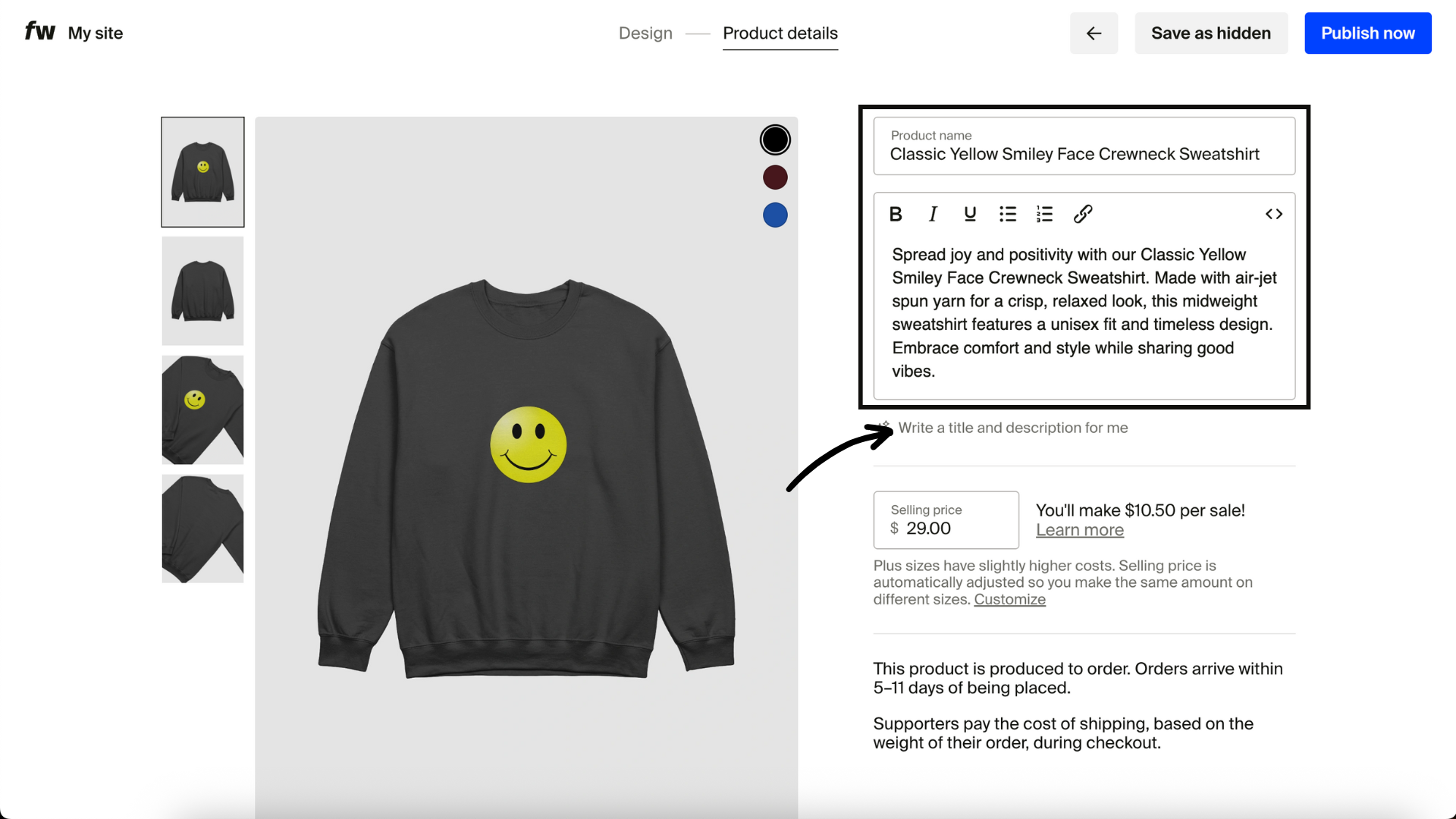Pick the blue color swatch
This screenshot has height=819, width=1456.
(x=775, y=215)
